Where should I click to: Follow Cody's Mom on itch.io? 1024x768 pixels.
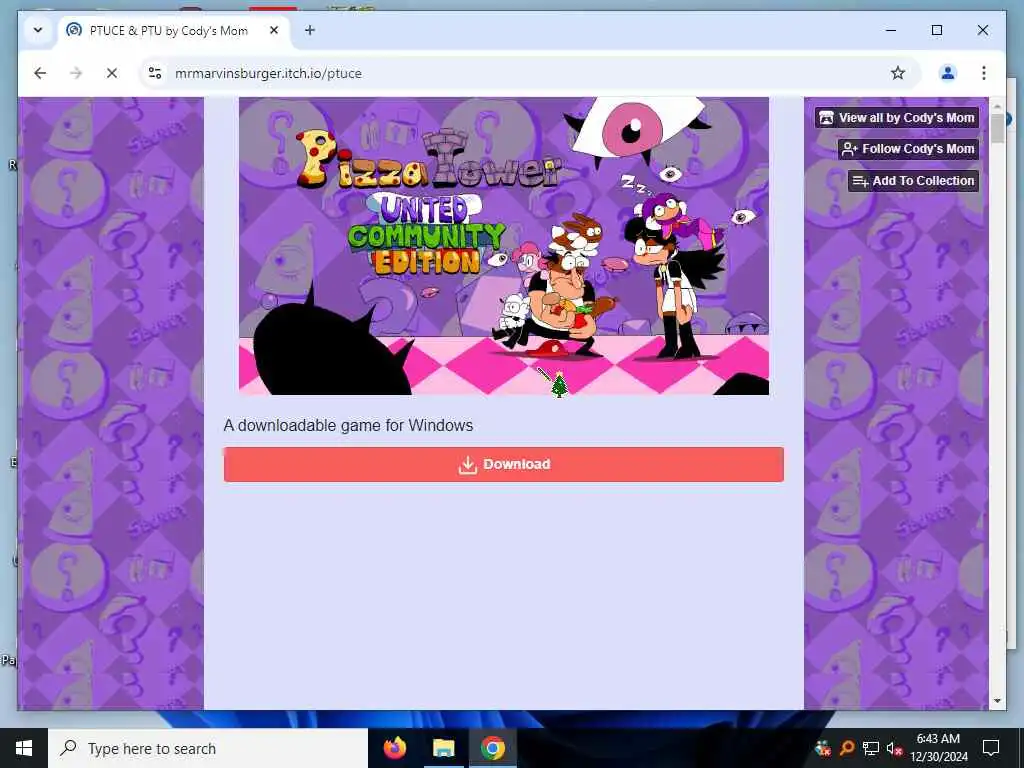908,149
